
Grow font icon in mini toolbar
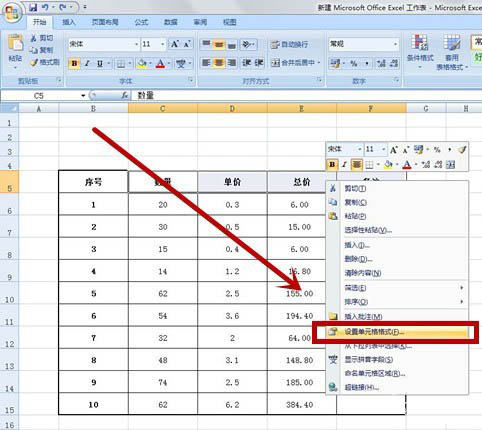[394, 150]
